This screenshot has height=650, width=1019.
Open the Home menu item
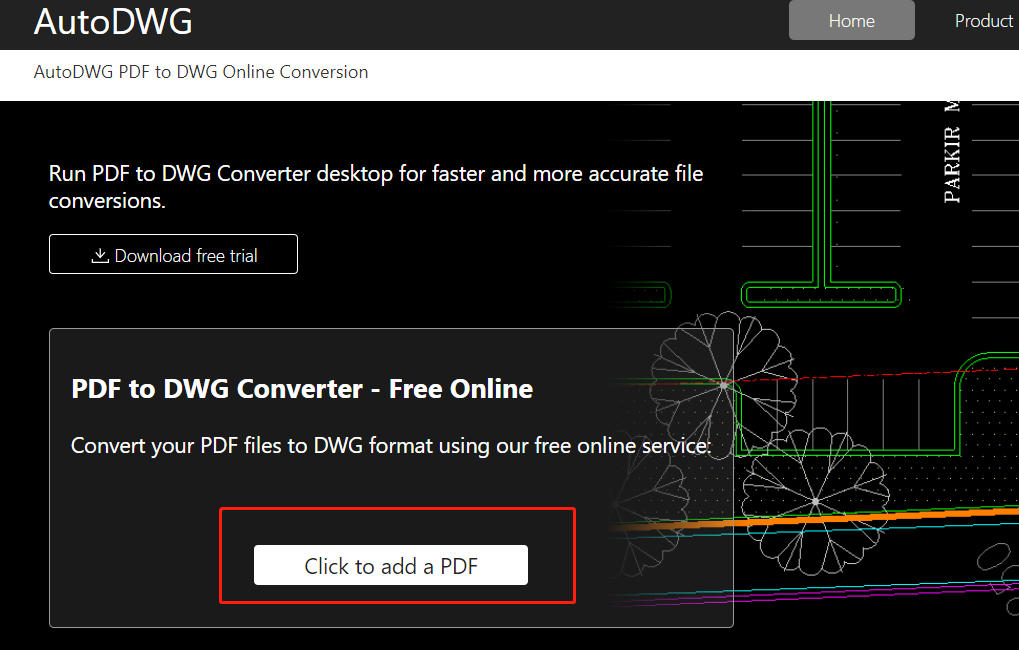(851, 20)
